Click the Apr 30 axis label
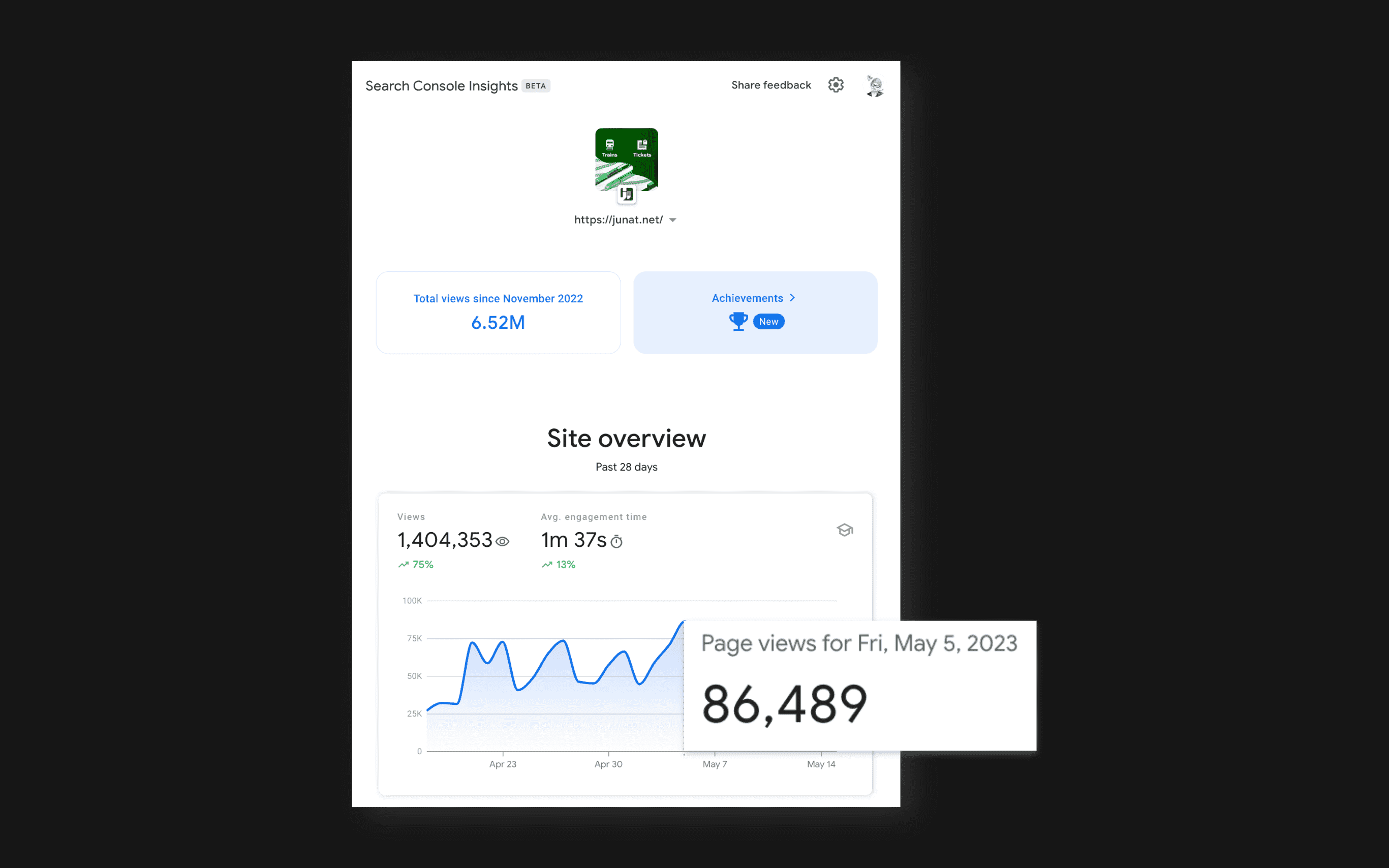Screen dimensions: 1389x868 click(608, 764)
